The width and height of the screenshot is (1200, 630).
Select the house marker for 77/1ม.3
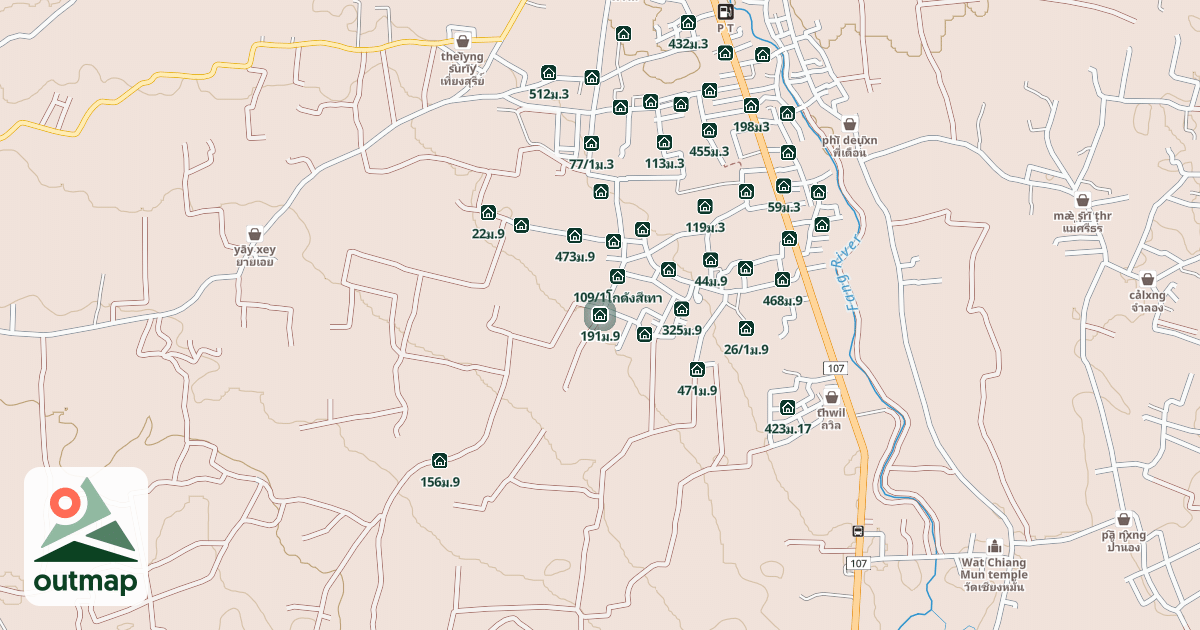pos(591,143)
